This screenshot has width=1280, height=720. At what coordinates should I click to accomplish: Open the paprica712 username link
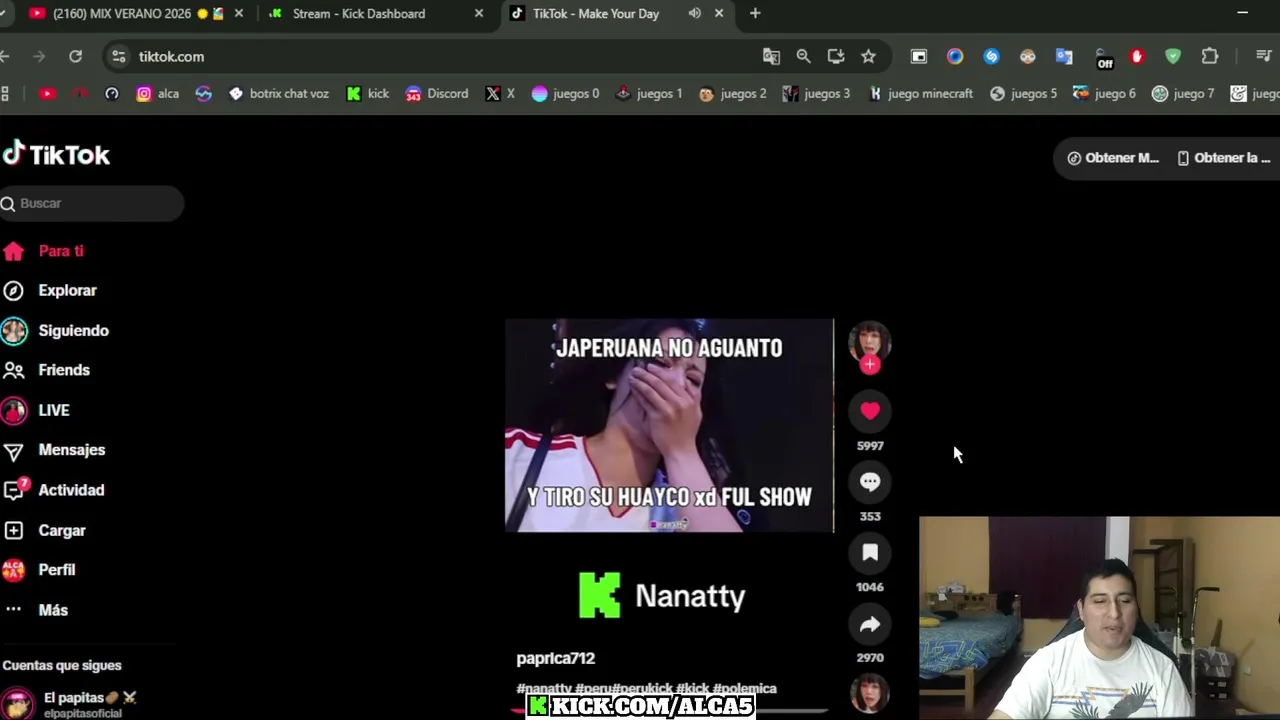coord(555,658)
